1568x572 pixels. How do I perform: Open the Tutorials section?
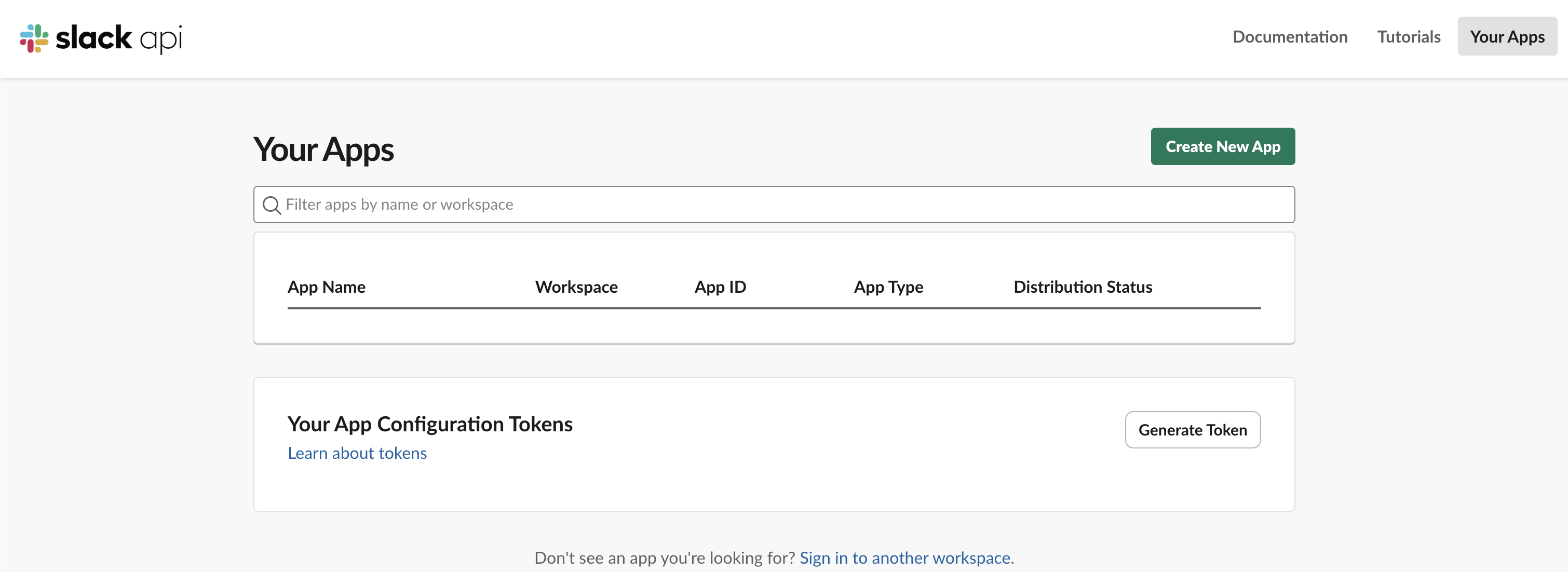click(x=1409, y=36)
